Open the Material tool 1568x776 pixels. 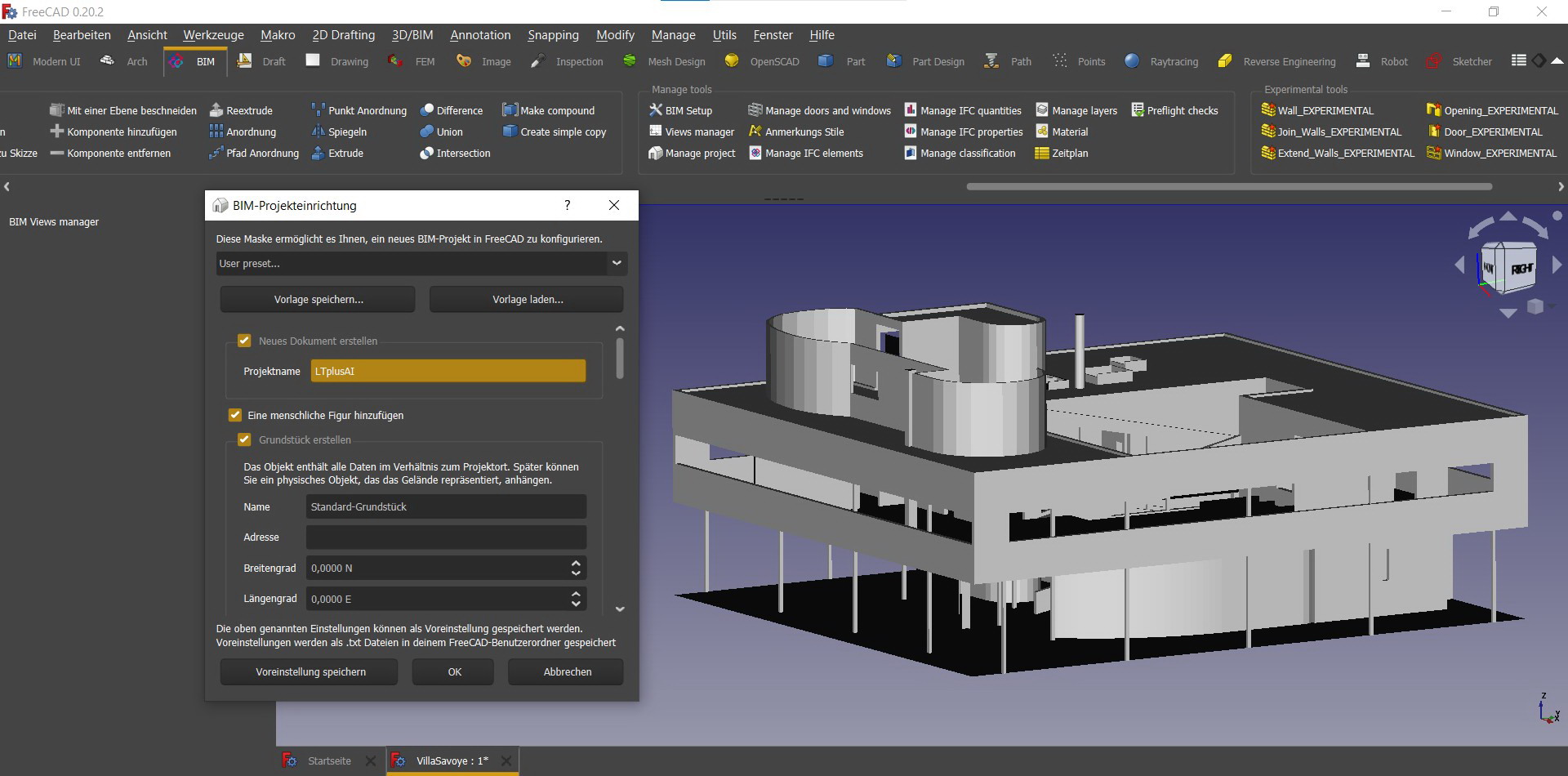tap(1062, 132)
